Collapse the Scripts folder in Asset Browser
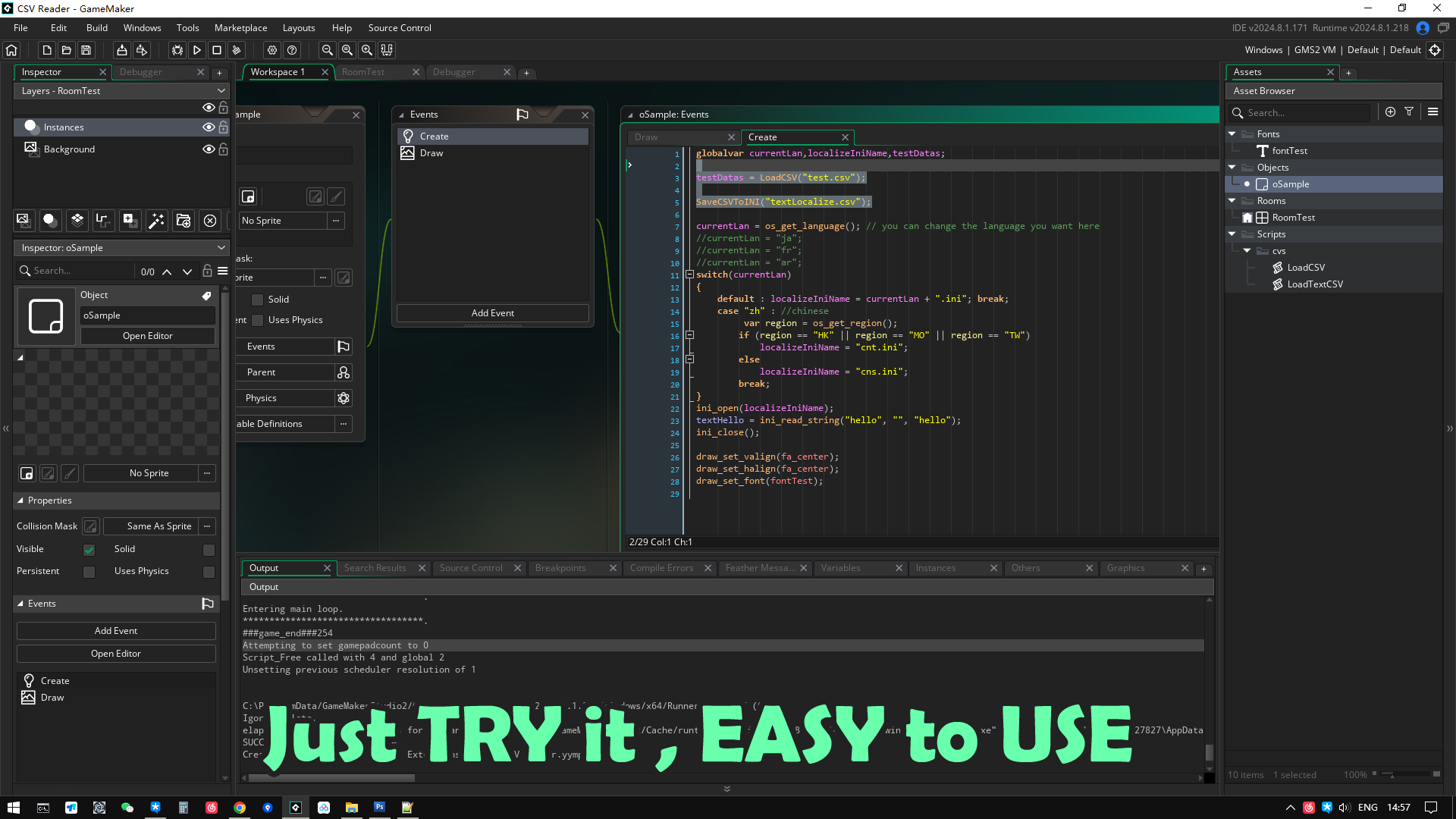 pos(1232,234)
